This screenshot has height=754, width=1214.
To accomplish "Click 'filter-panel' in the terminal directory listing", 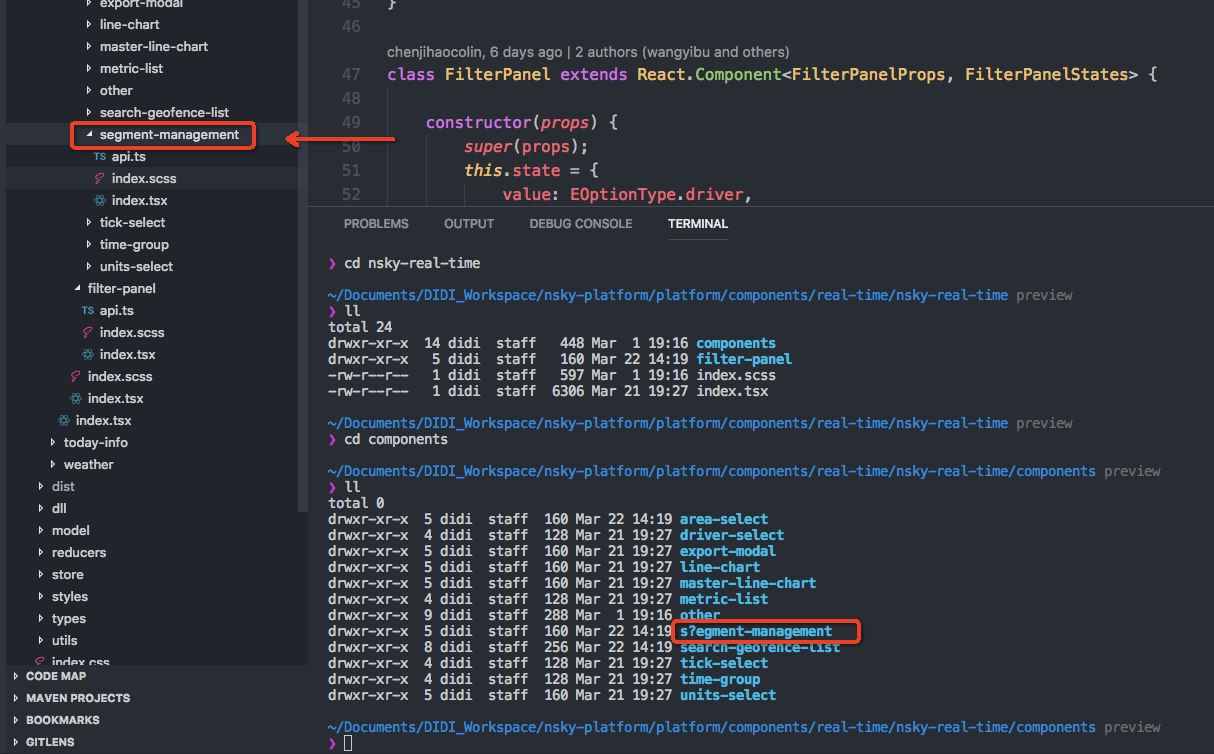I will pos(744,359).
